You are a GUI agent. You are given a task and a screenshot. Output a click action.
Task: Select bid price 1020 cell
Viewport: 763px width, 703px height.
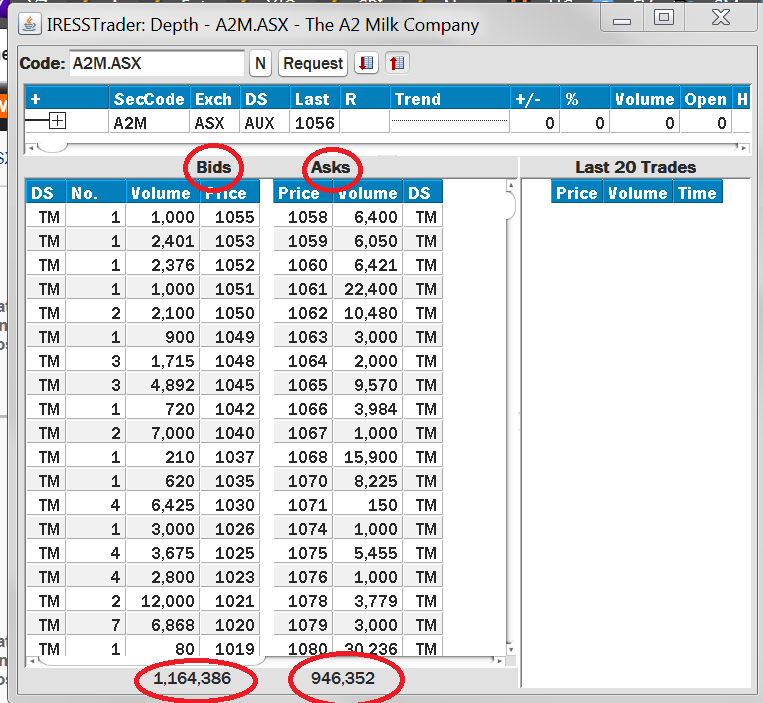coord(230,625)
